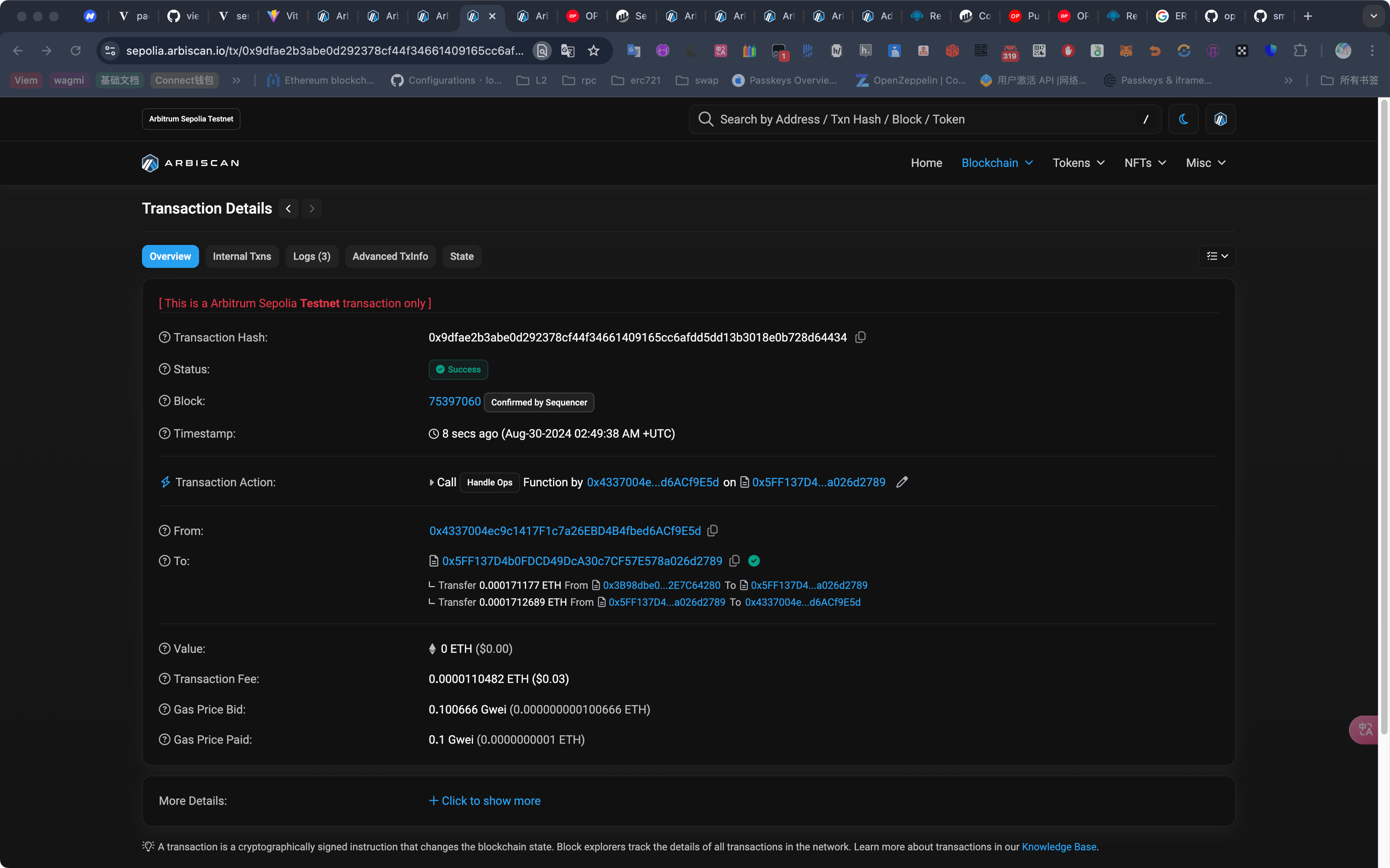Go to next transaction arrow
1390x868 pixels.
312,208
